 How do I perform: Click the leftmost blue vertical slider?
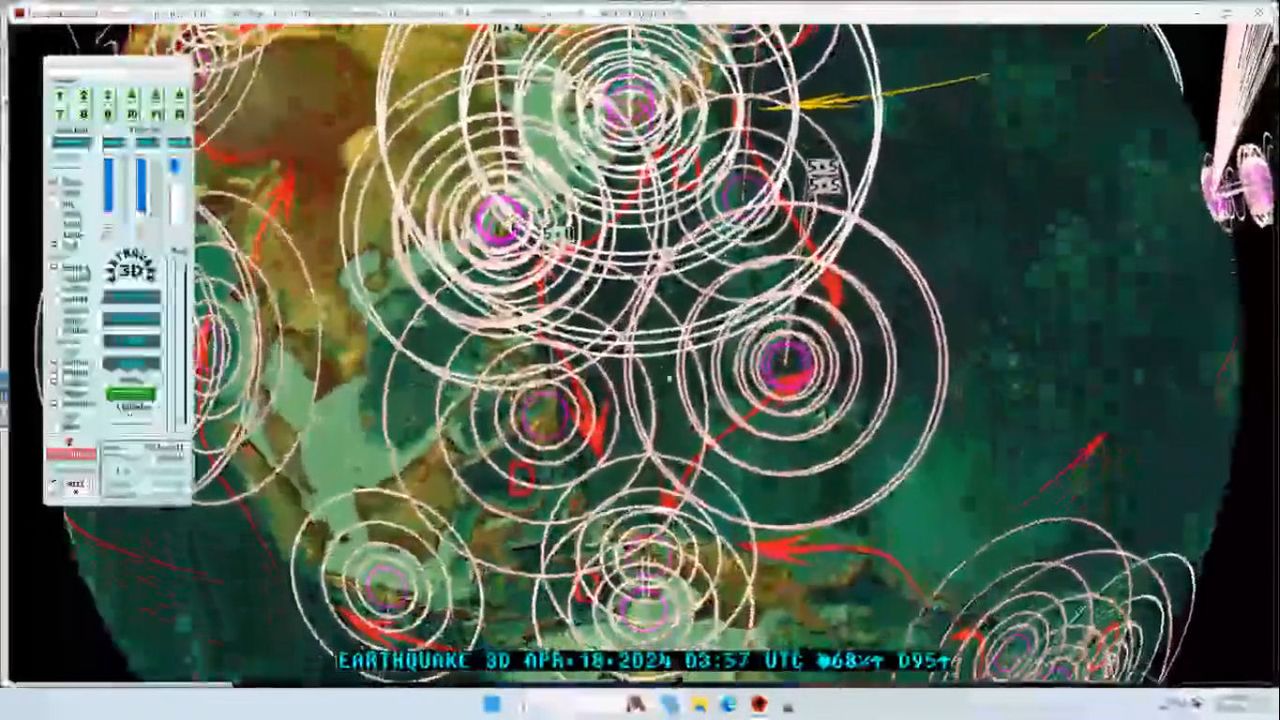(x=108, y=186)
